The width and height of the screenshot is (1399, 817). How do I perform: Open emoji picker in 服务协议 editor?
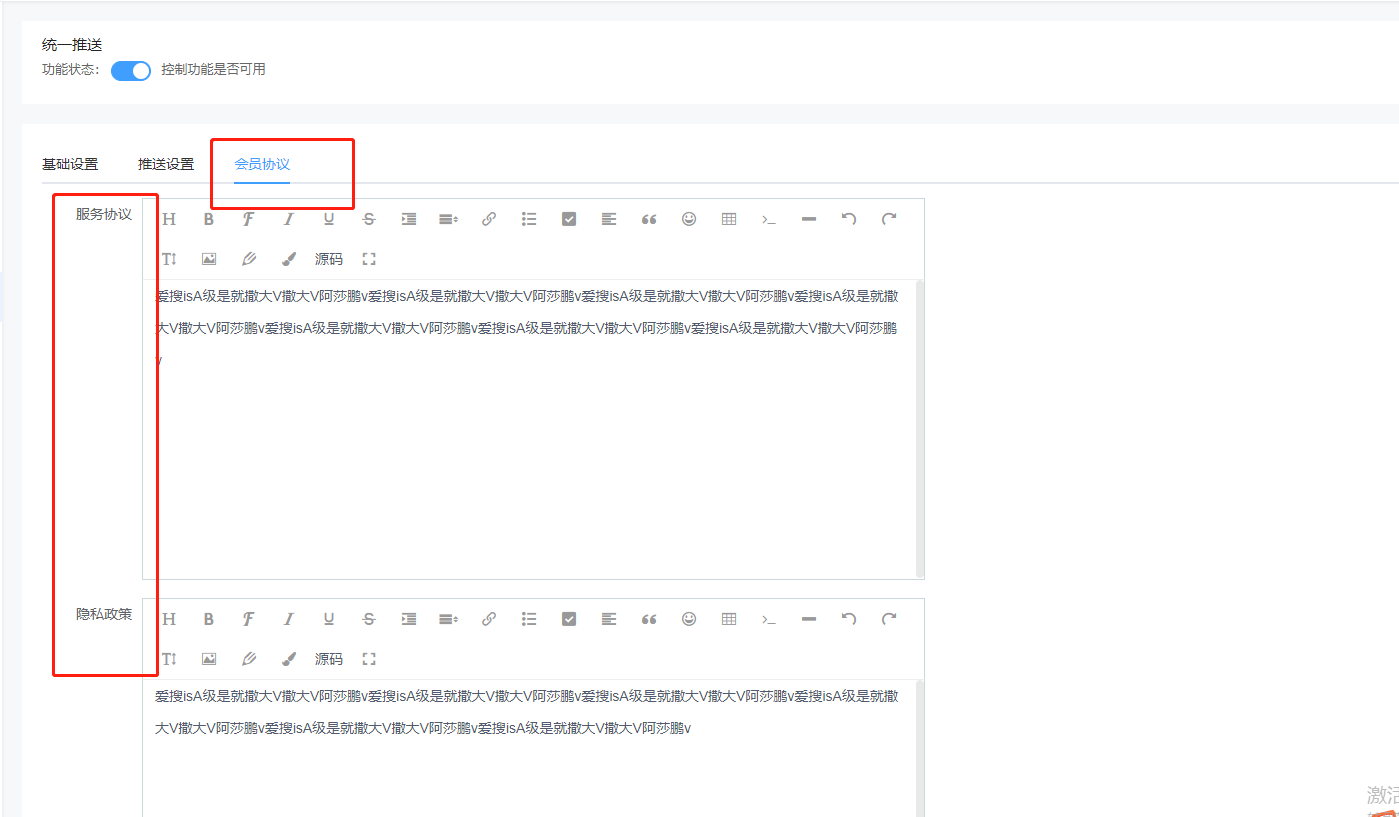(x=689, y=219)
